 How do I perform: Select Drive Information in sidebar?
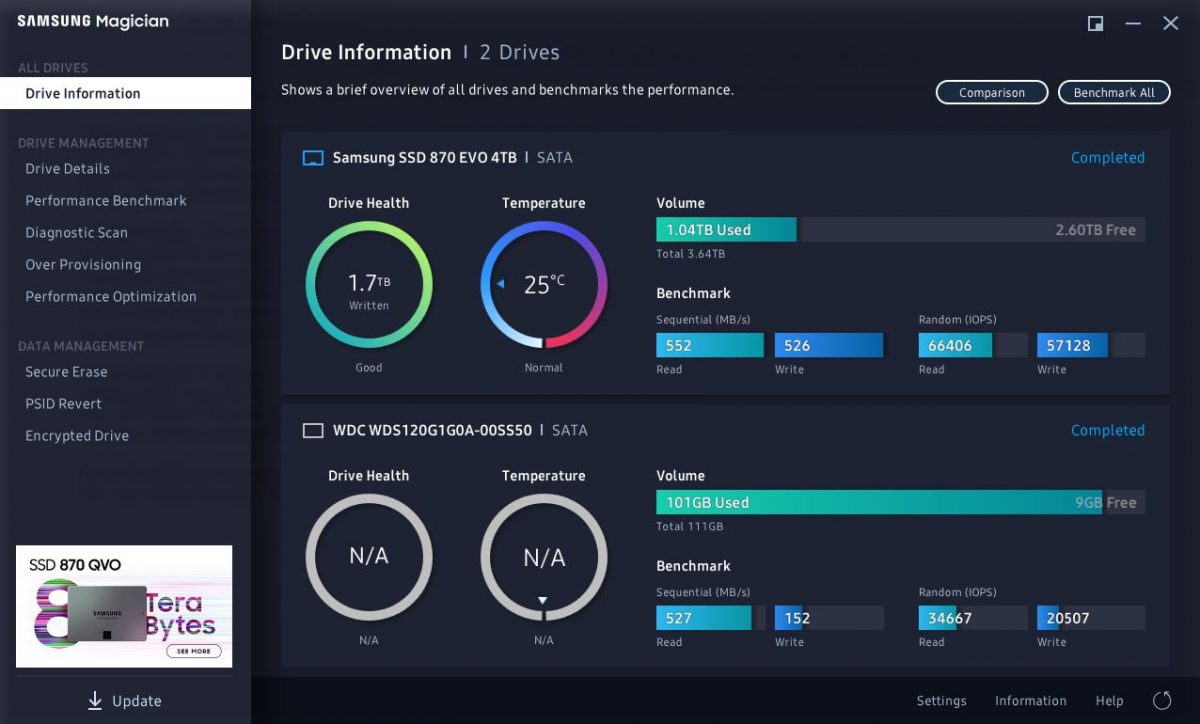pyautogui.click(x=125, y=93)
